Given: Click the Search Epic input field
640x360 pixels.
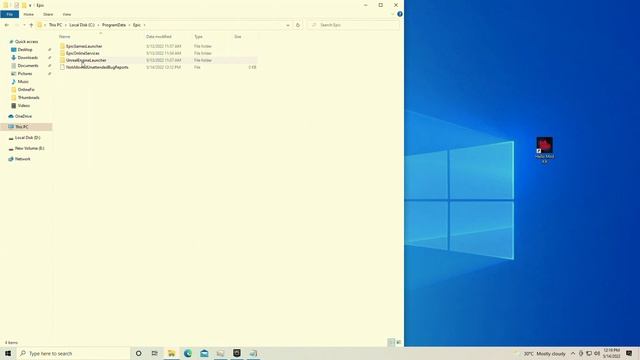Looking at the screenshot, I should point(353,25).
